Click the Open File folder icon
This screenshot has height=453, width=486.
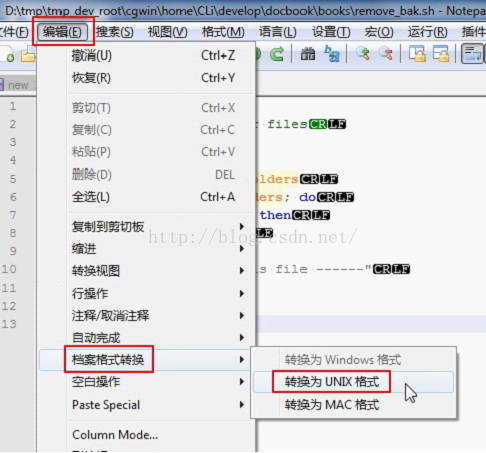28,54
